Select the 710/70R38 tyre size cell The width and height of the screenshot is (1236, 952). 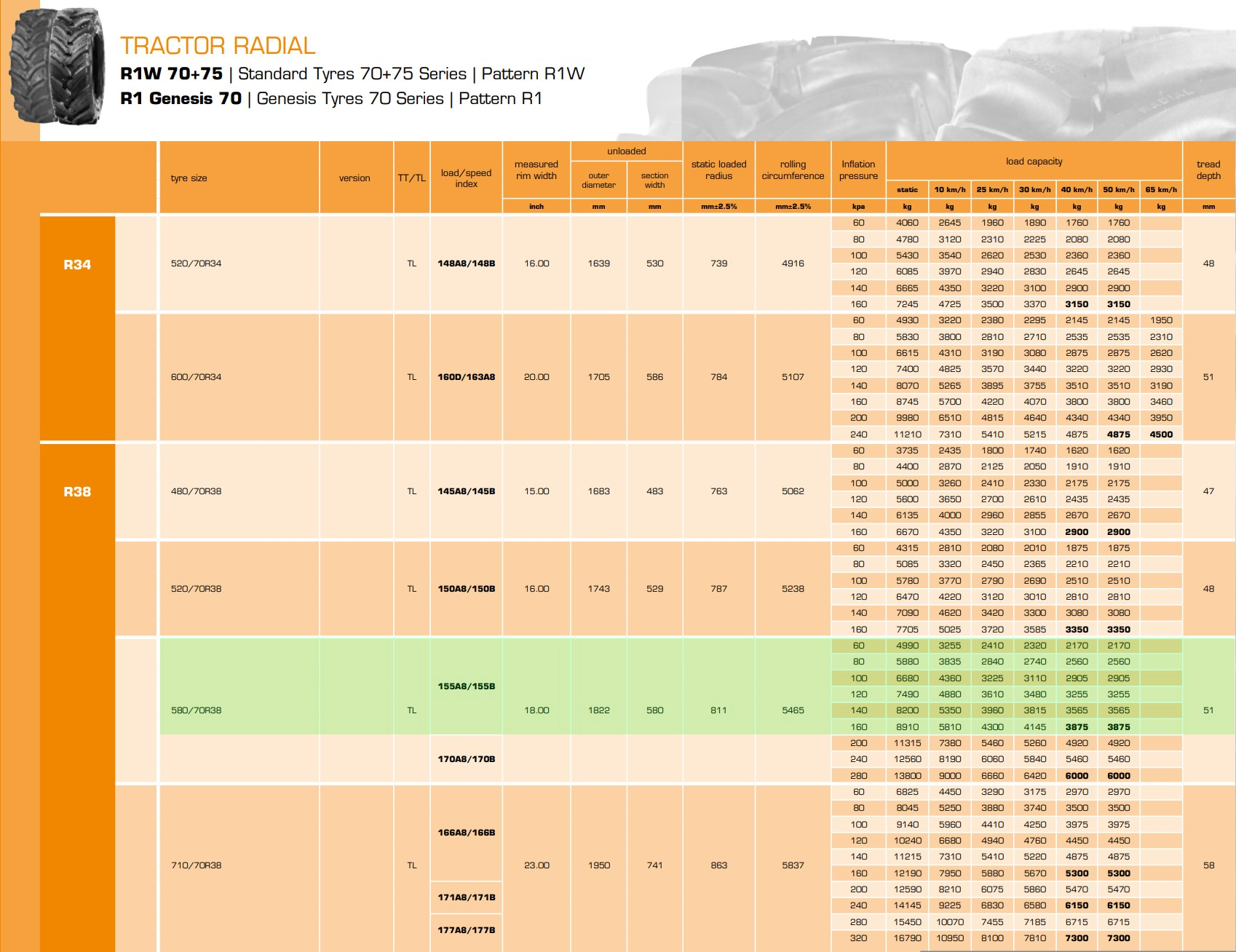pos(196,865)
